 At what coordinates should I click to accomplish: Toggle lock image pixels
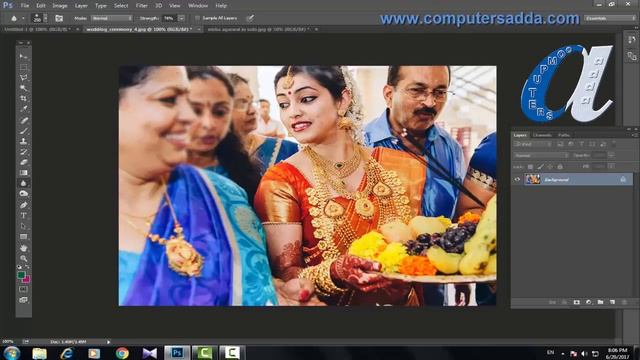point(540,167)
